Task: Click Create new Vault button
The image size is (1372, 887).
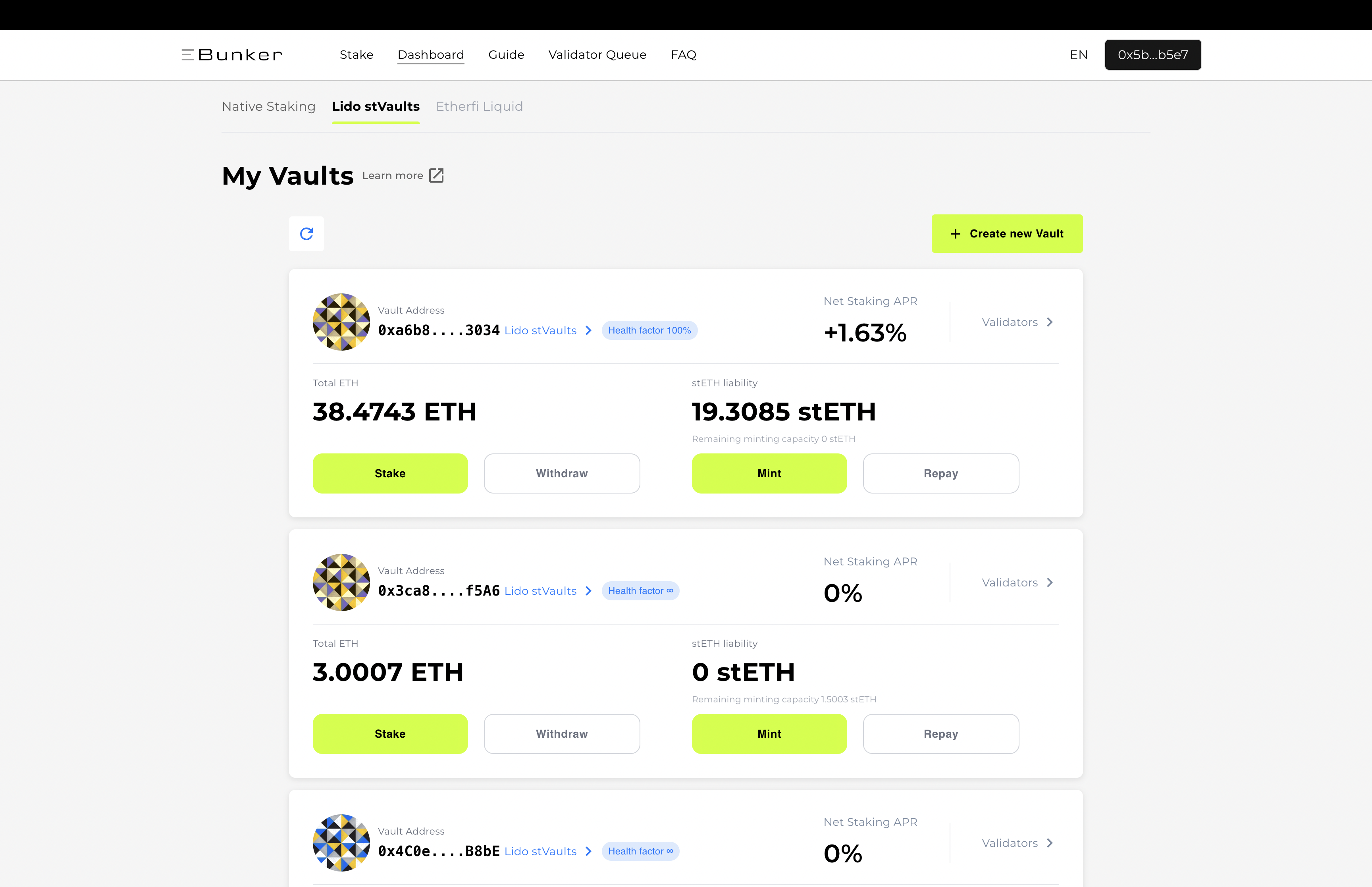Action: coord(1007,233)
